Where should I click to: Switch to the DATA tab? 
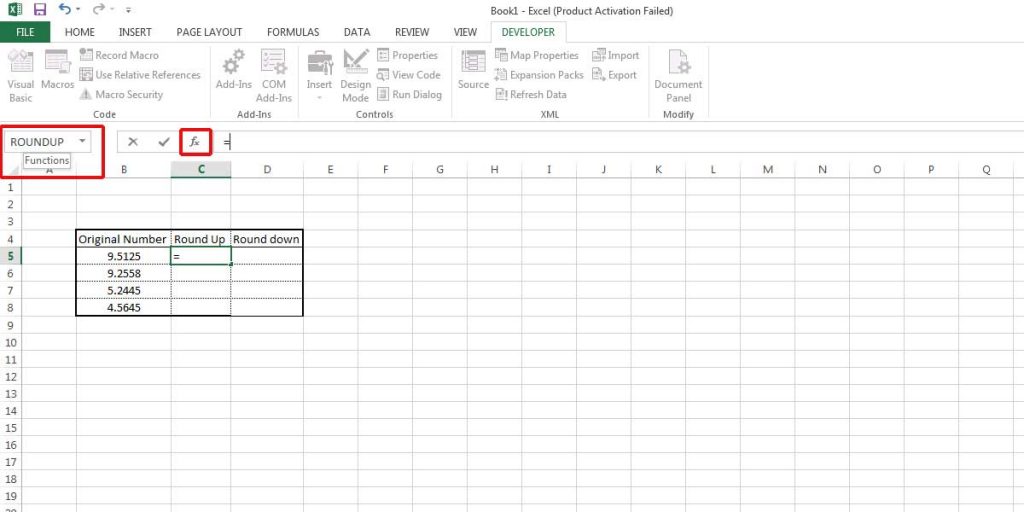[x=357, y=32]
